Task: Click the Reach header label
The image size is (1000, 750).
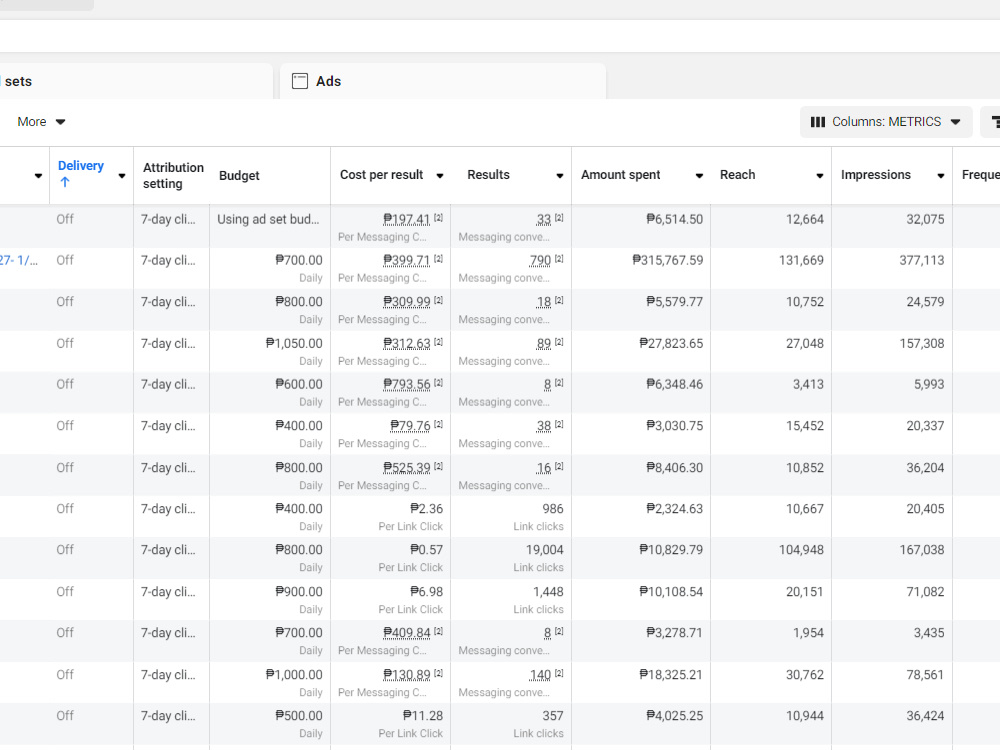Action: coord(737,175)
